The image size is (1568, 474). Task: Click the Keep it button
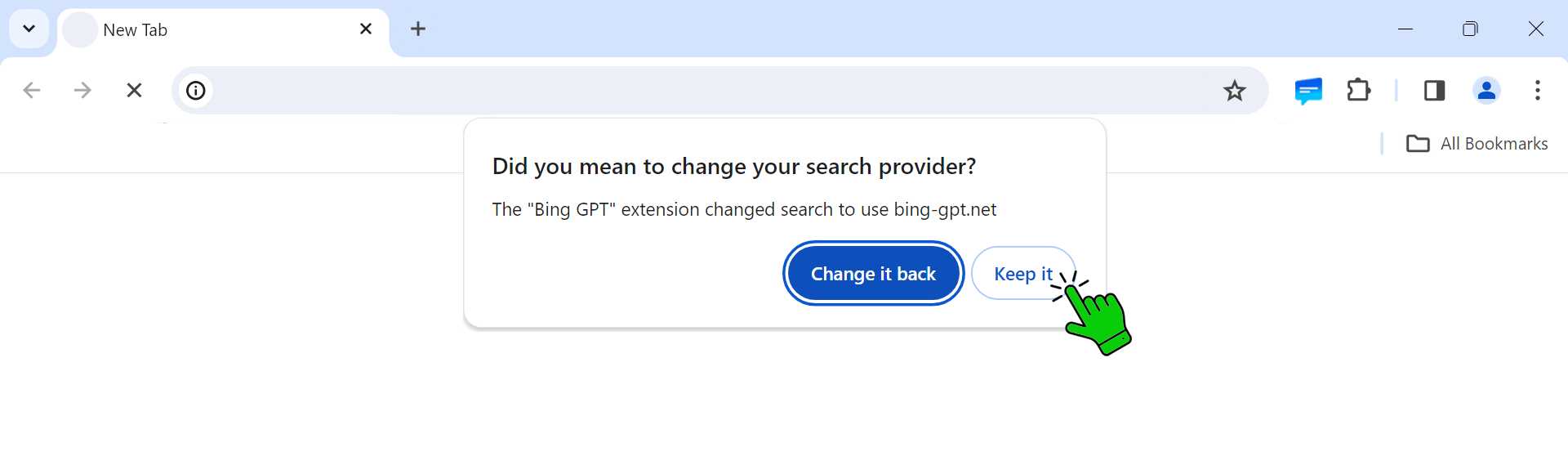tap(1022, 274)
